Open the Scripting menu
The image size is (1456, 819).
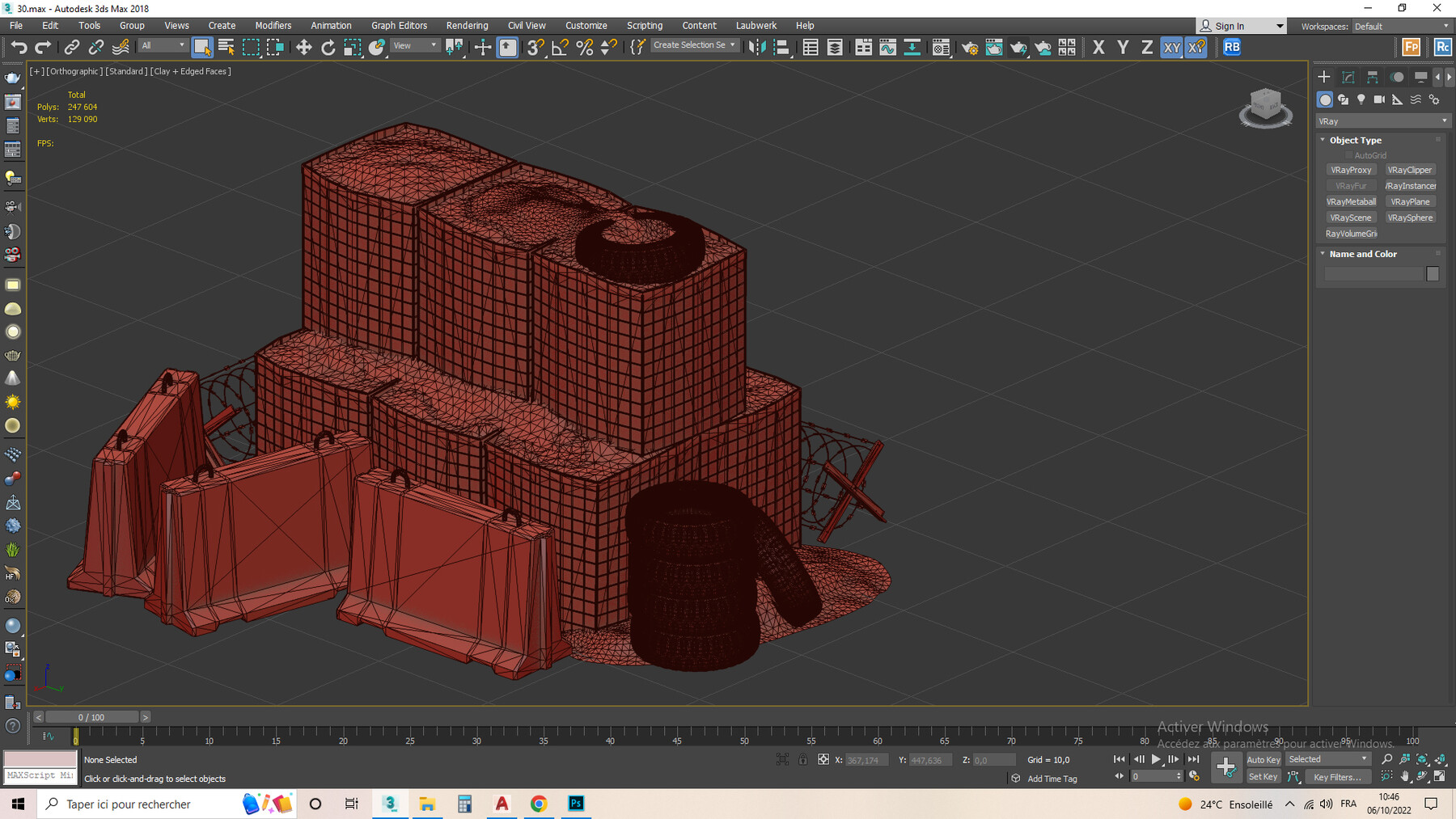click(x=645, y=25)
